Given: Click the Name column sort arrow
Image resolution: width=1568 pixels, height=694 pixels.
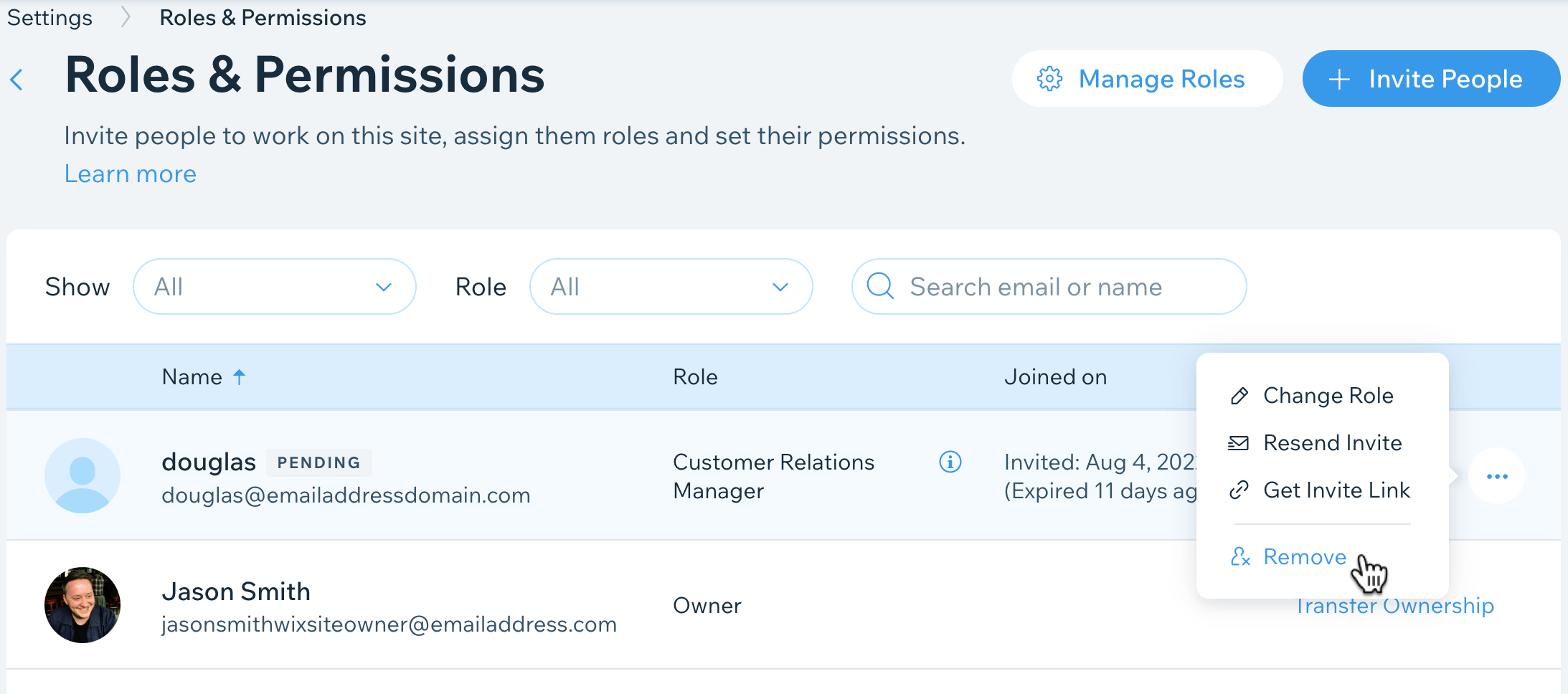Looking at the screenshot, I should 240,377.
